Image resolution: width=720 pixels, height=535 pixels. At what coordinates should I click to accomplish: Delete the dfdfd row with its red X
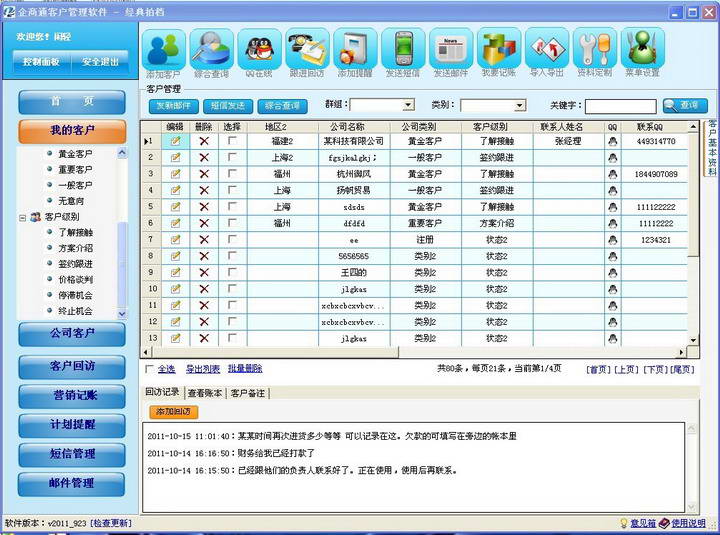(204, 223)
